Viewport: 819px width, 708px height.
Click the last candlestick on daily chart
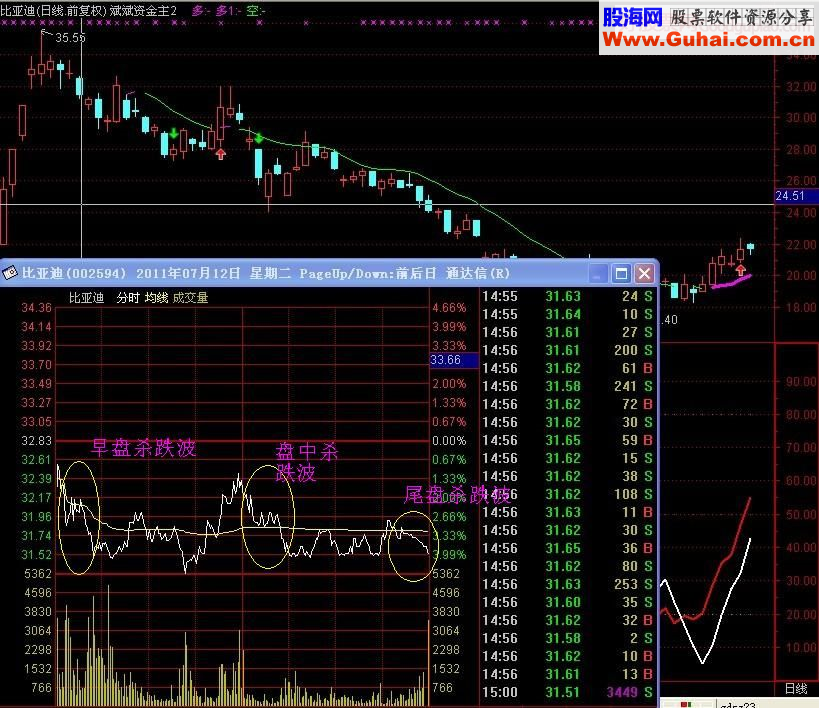click(751, 247)
